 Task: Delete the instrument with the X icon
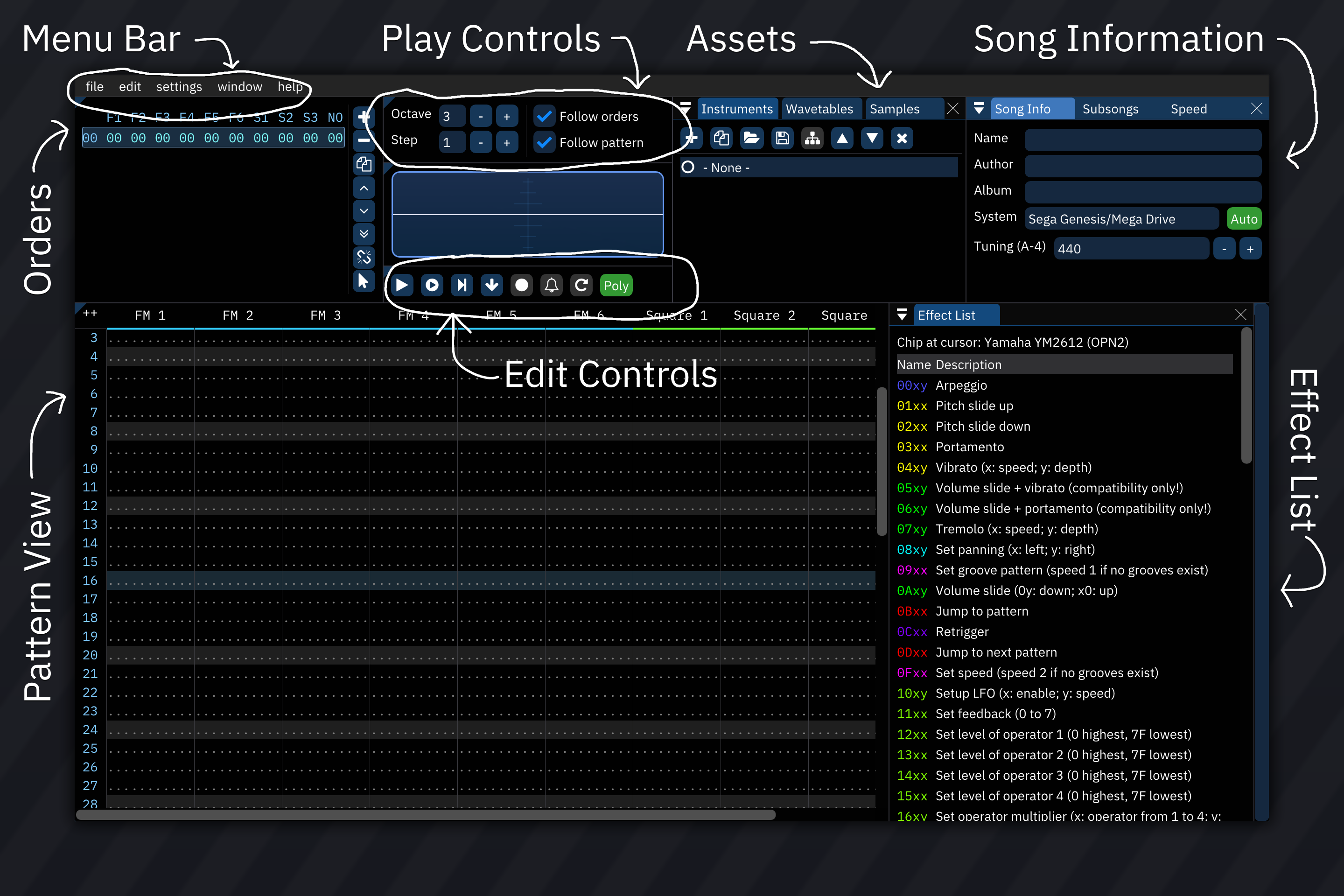[902, 138]
